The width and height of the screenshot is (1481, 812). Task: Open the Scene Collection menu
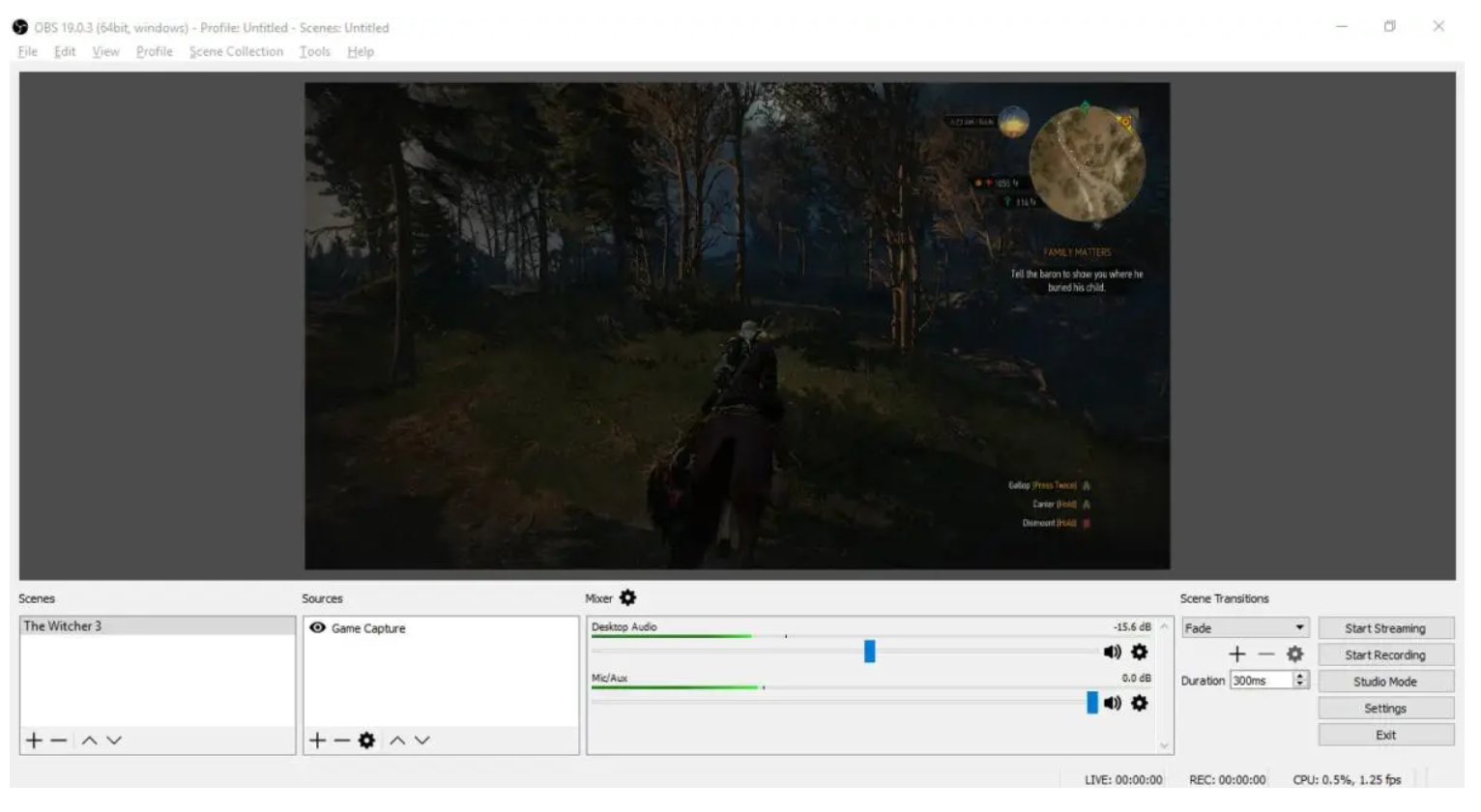point(237,52)
